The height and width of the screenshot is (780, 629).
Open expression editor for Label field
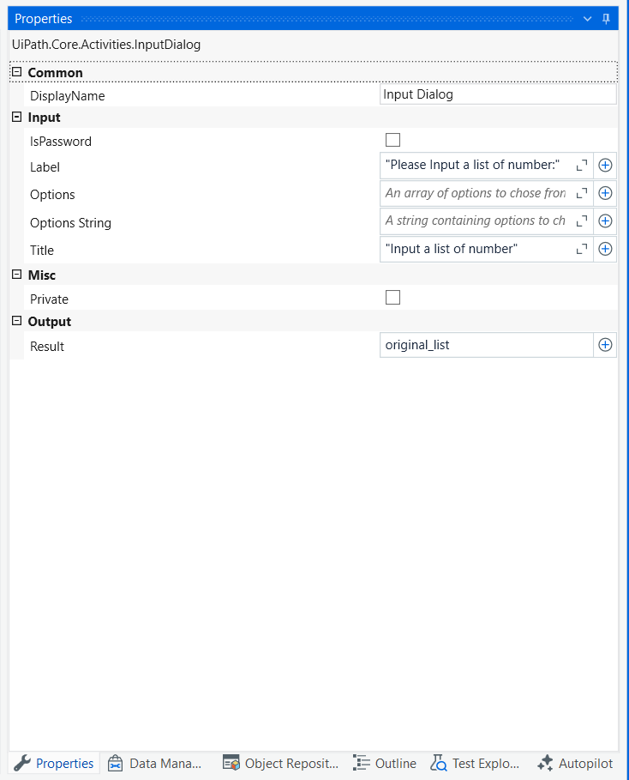coord(582,166)
